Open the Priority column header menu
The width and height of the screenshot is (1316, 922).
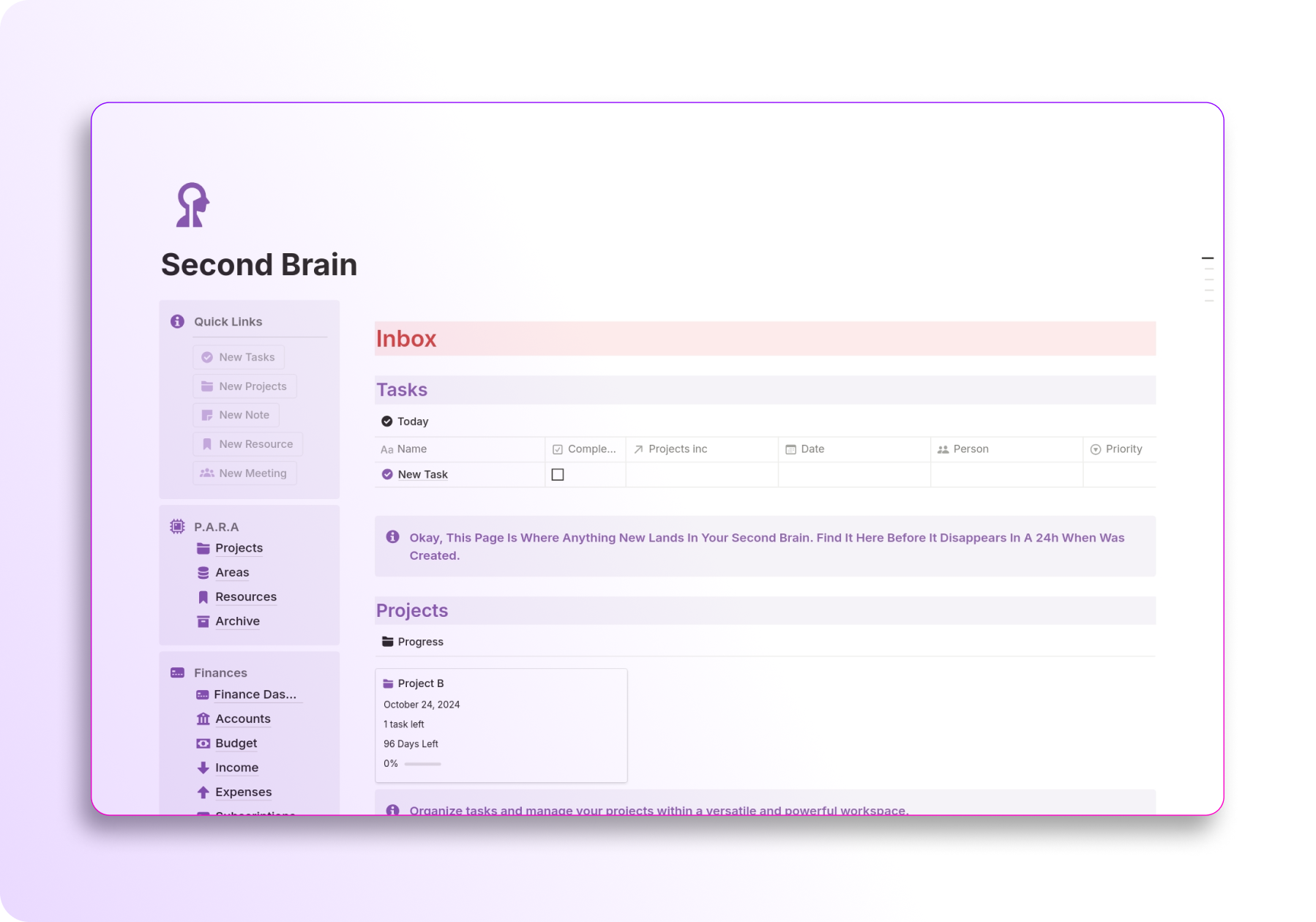pos(1123,449)
